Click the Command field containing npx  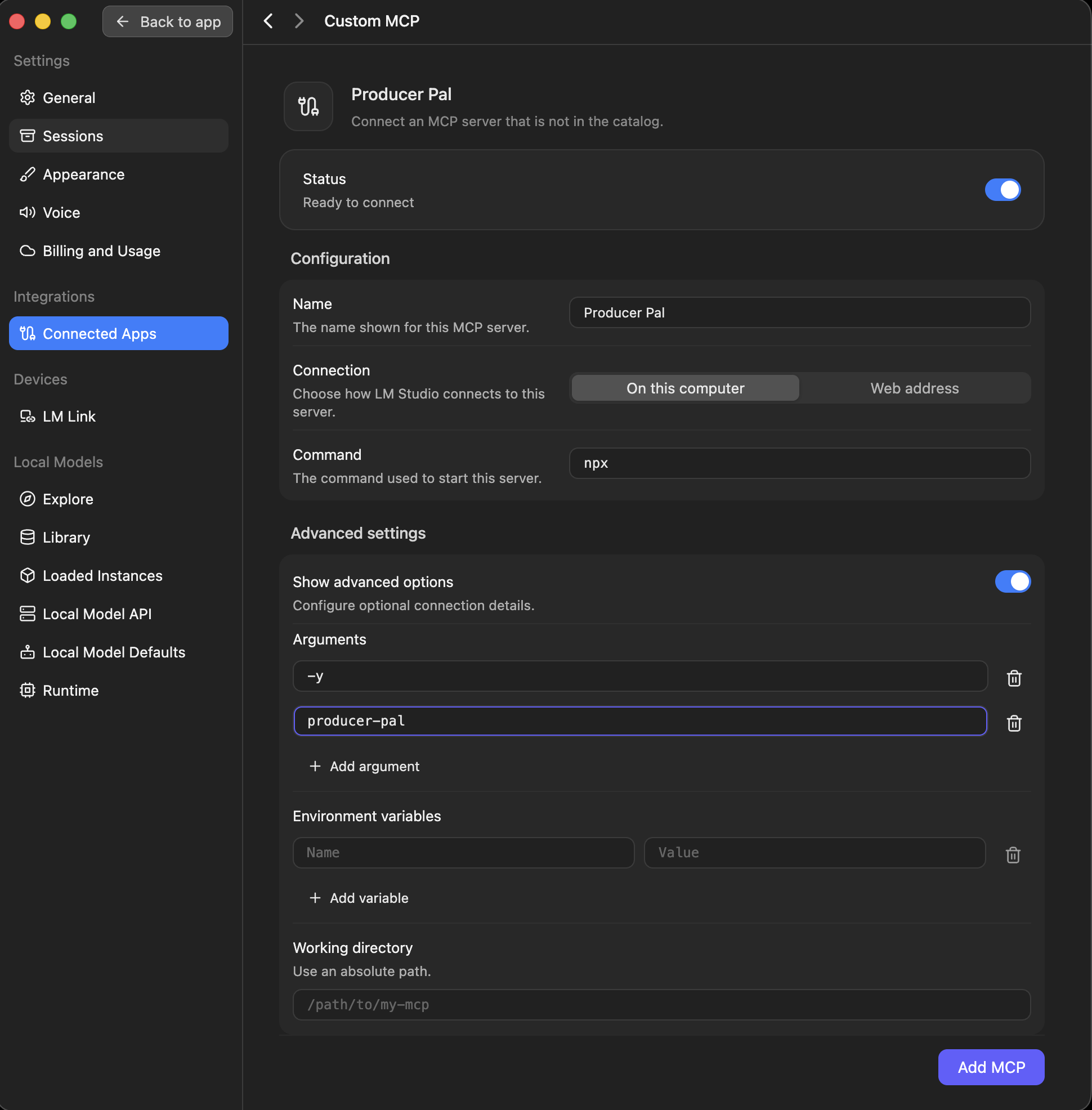[x=799, y=463]
